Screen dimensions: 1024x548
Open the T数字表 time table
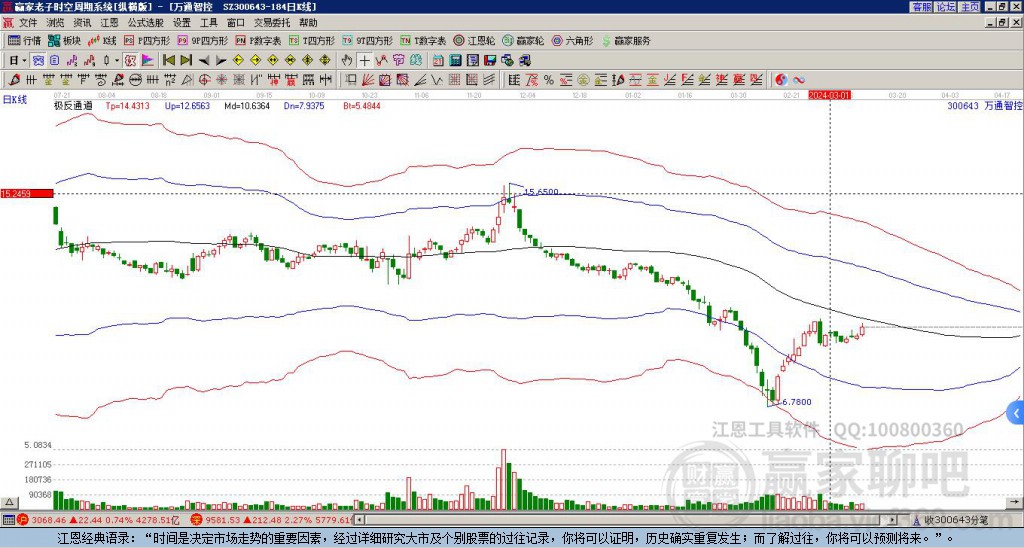423,40
